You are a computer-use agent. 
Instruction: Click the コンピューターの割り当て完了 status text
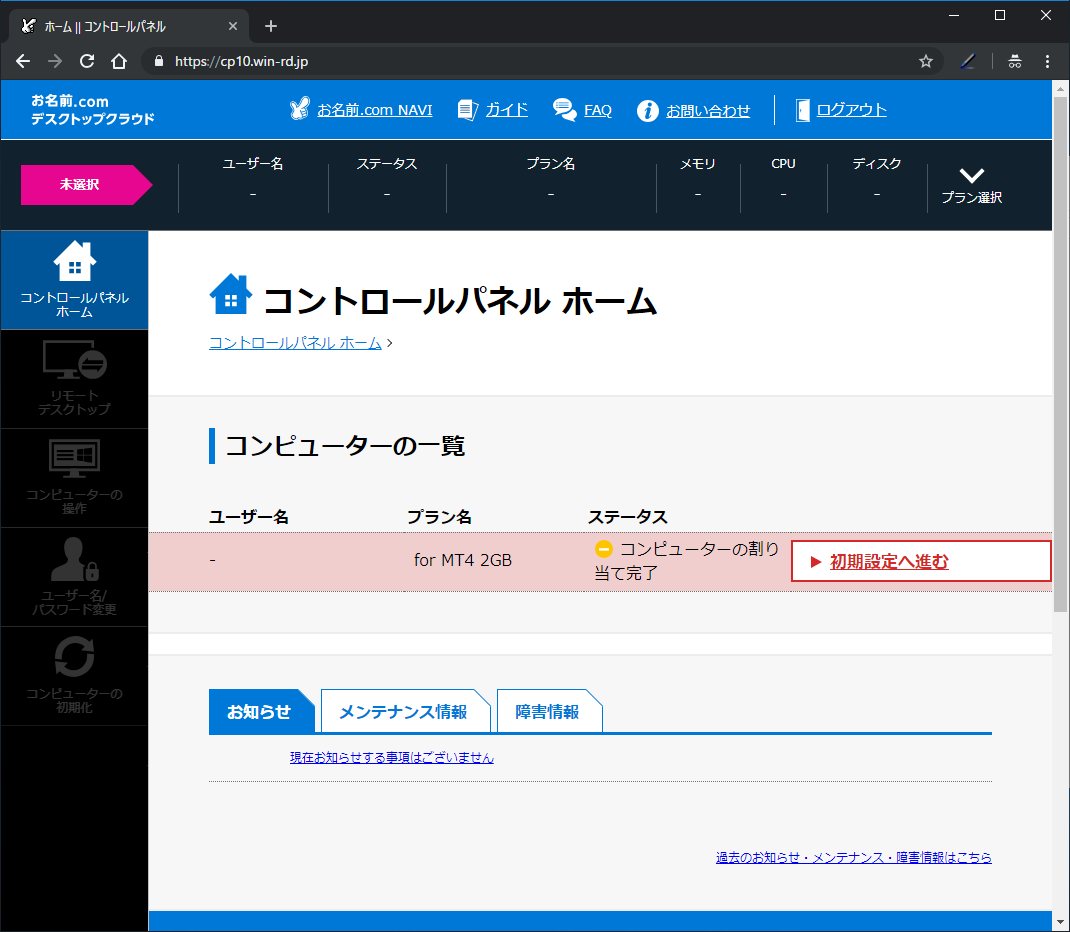[x=686, y=561]
